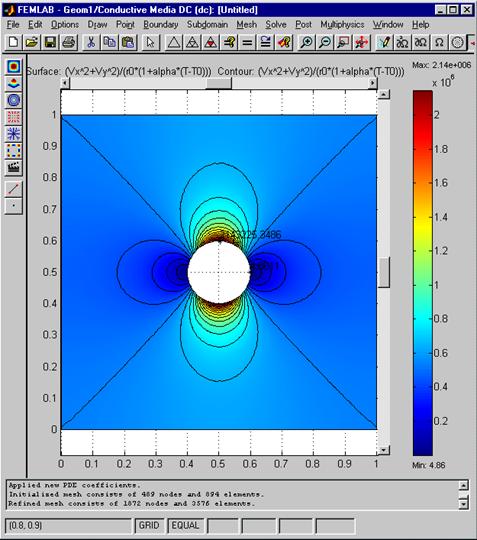Viewport: 477px width, 540px height.
Task: Click the Save diskette icon
Action: tap(50, 42)
